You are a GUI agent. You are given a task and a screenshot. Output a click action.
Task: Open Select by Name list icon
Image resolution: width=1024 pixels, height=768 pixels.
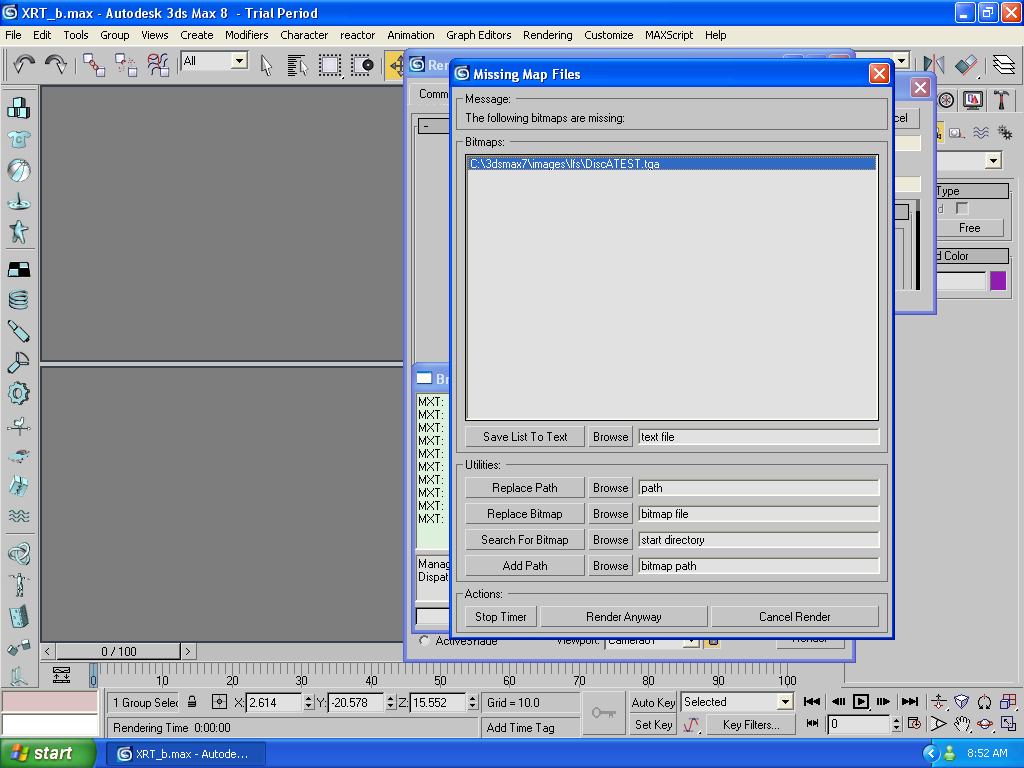click(x=297, y=65)
